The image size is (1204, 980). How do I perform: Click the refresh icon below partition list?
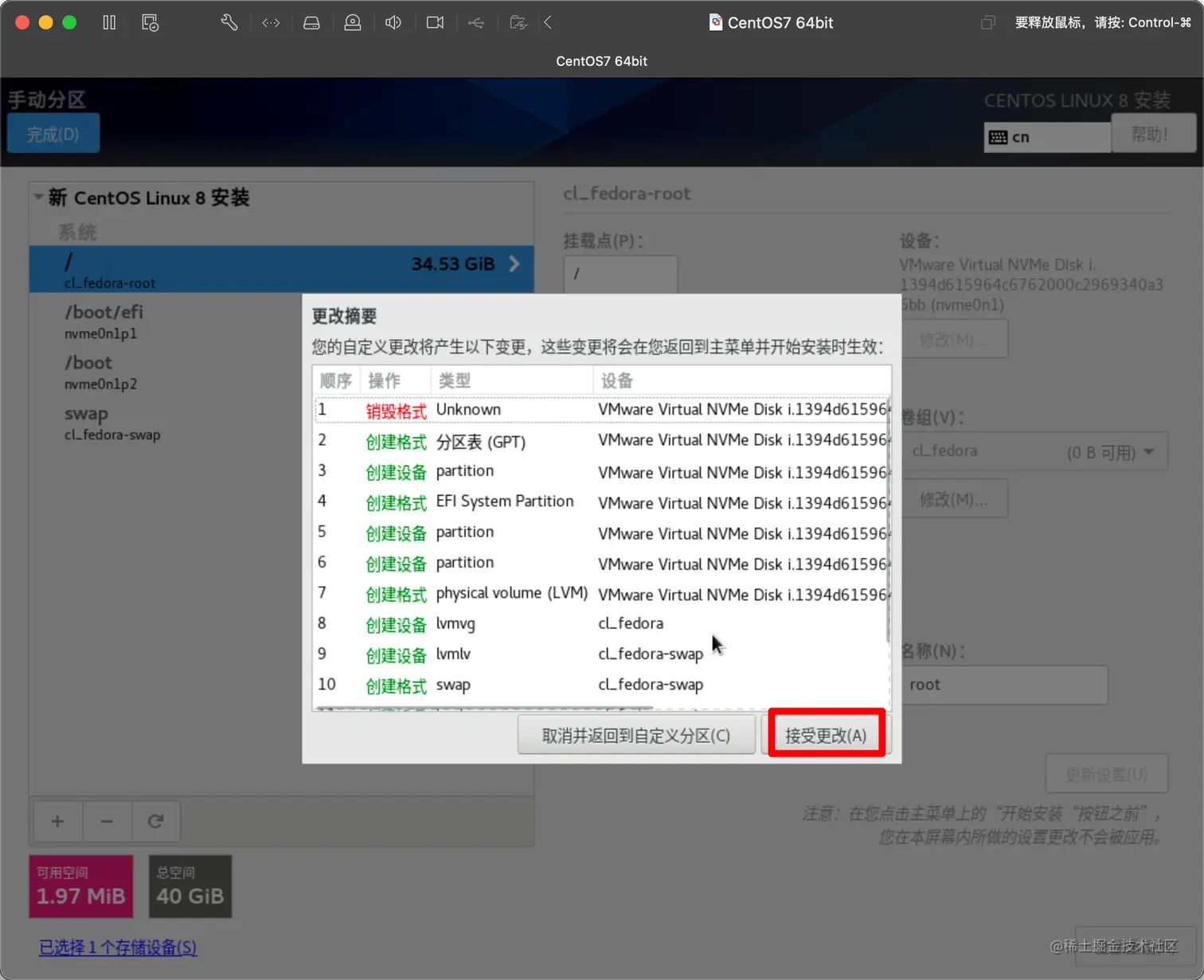(155, 822)
